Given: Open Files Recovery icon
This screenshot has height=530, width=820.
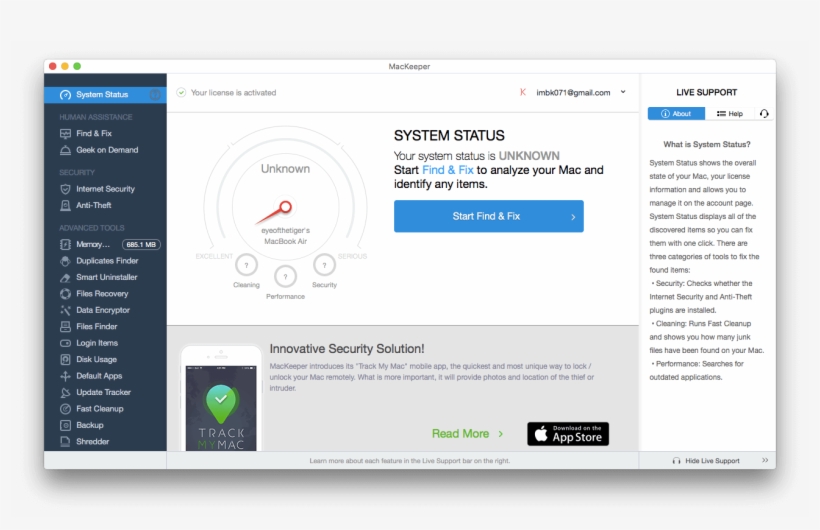Looking at the screenshot, I should click(x=65, y=294).
